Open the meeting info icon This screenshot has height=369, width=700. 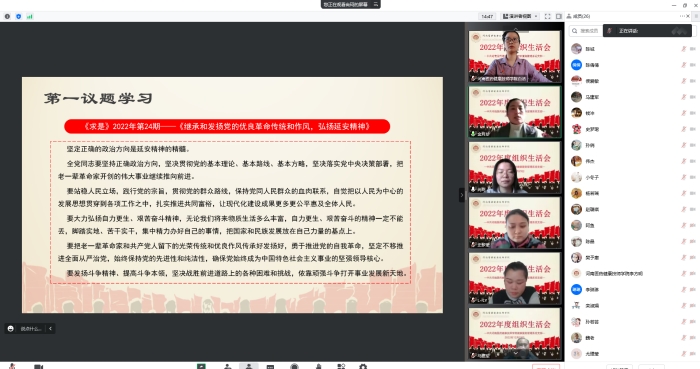pyautogui.click(x=7, y=17)
